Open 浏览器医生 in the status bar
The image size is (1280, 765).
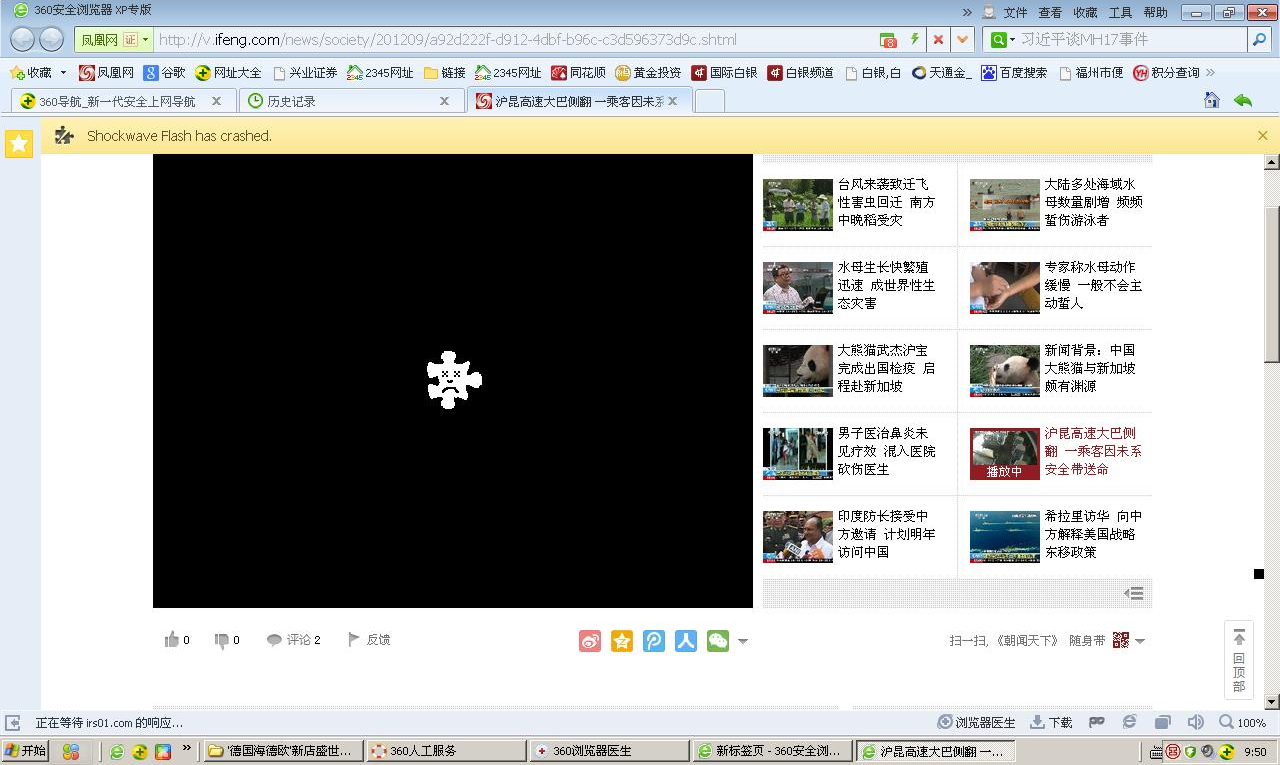click(976, 722)
